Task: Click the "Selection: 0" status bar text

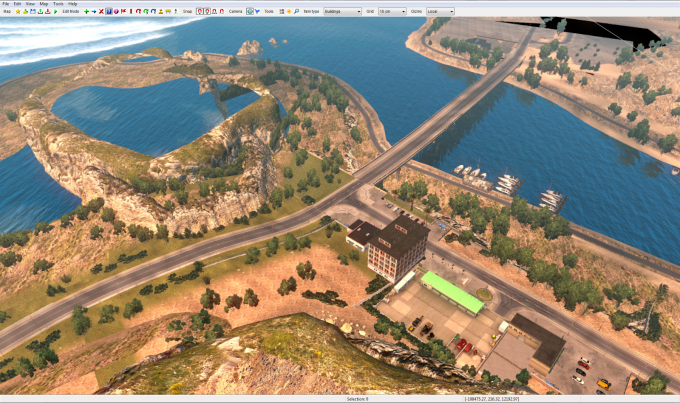Action: pyautogui.click(x=357, y=399)
